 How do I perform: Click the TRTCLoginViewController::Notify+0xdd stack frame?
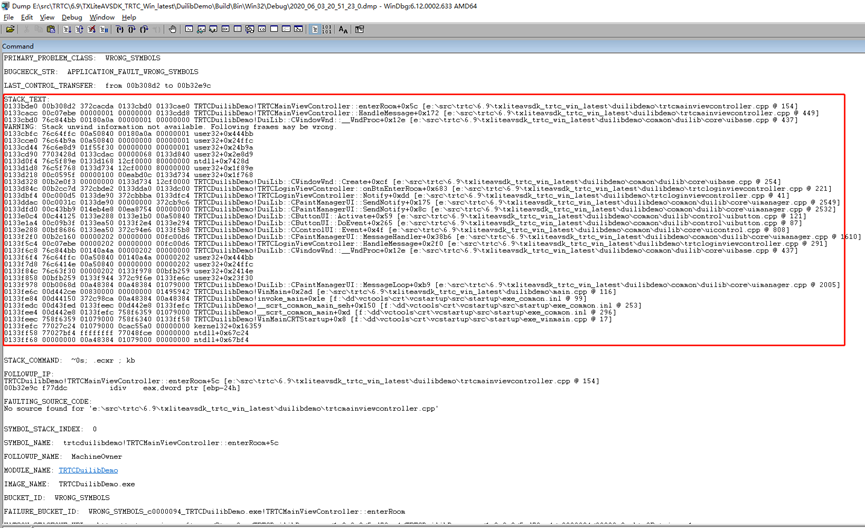(397, 195)
